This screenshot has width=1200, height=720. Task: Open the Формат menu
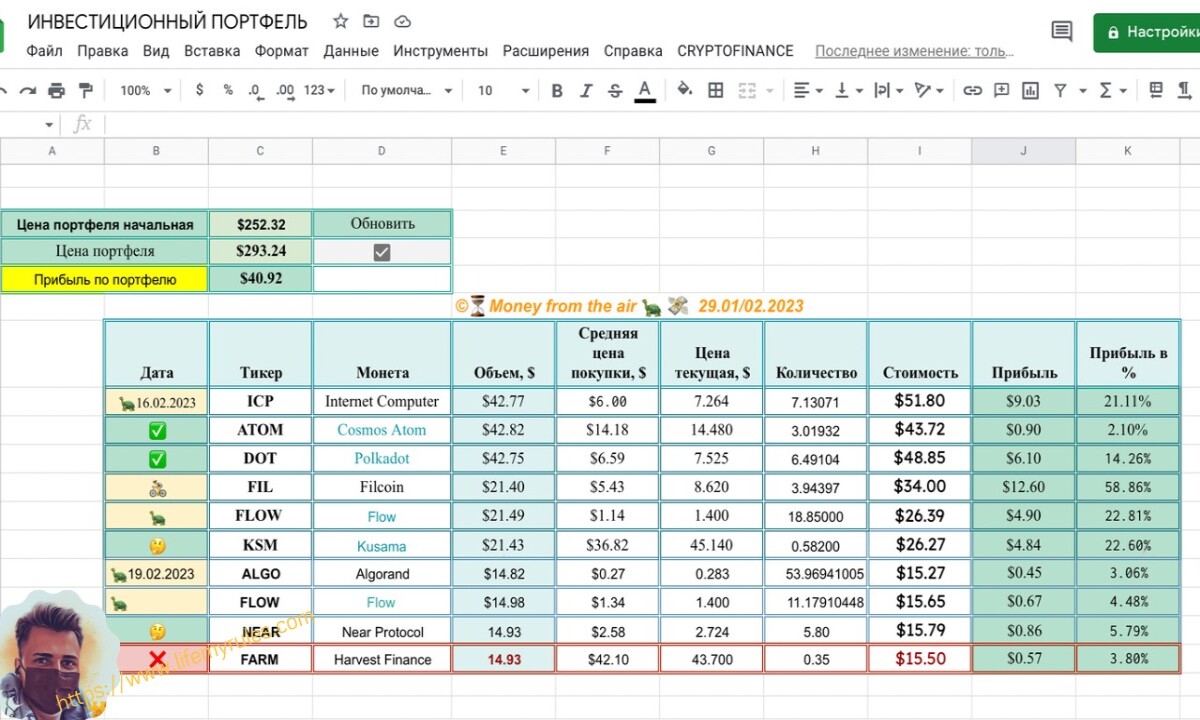click(282, 51)
